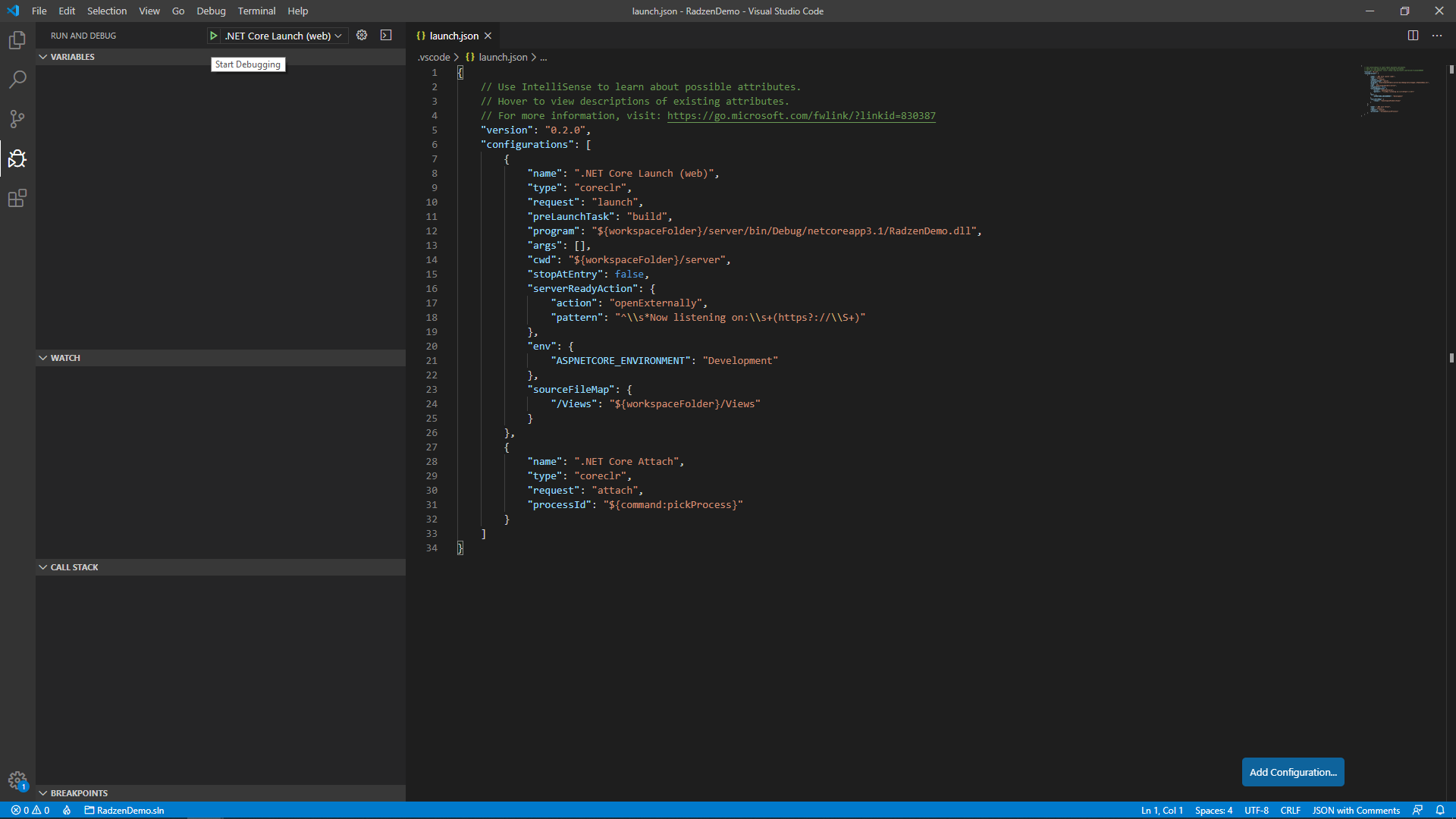Open the Debug Console icon
Viewport: 1456px width, 819px height.
click(386, 36)
